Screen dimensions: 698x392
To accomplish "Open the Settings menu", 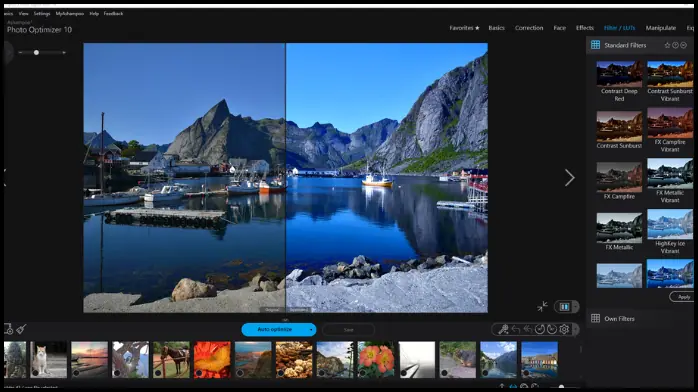I will tap(42, 14).
